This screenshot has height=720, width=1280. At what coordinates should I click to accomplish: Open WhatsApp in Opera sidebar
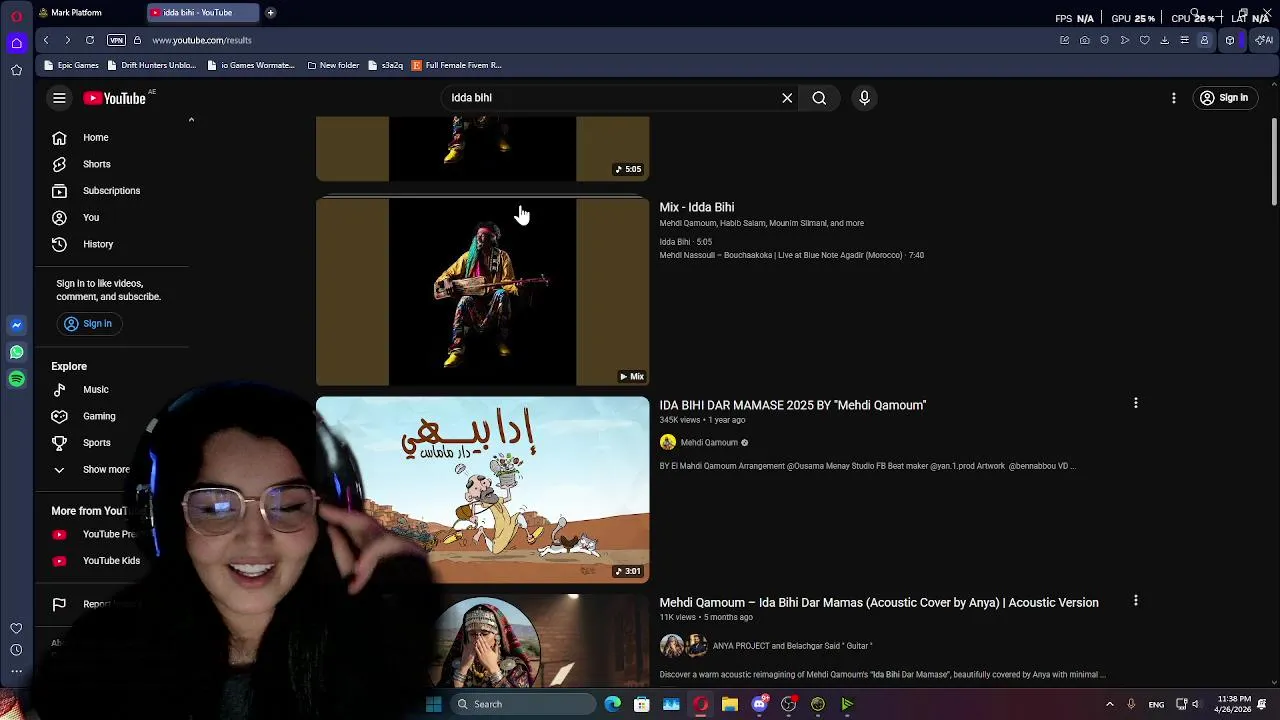16,352
